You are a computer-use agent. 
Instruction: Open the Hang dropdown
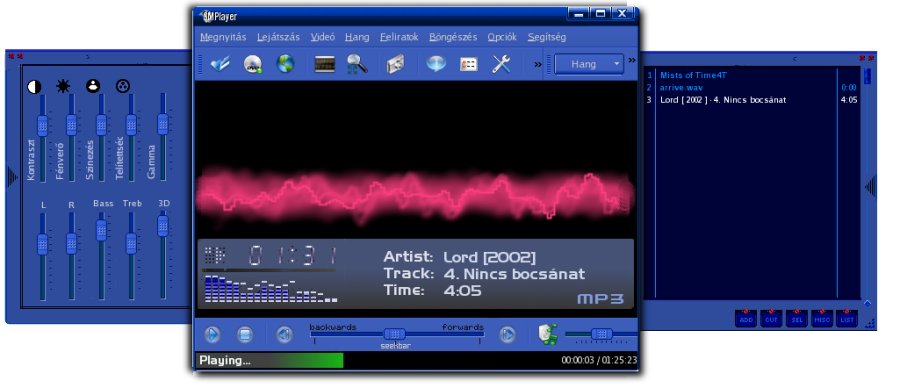[589, 64]
